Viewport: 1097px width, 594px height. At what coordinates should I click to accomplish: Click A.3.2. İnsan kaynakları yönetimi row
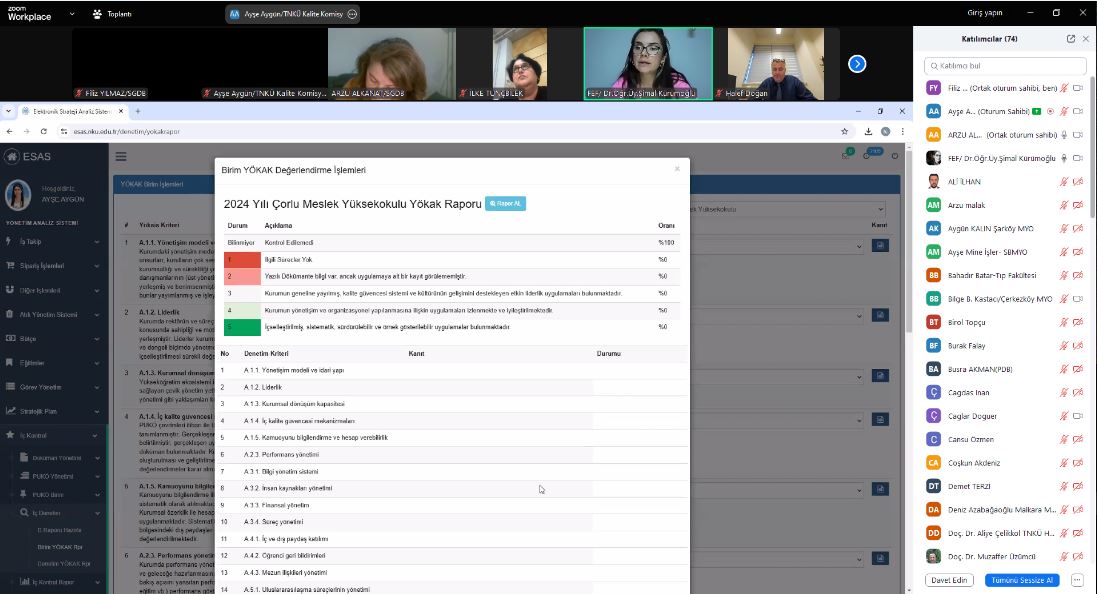(x=452, y=488)
